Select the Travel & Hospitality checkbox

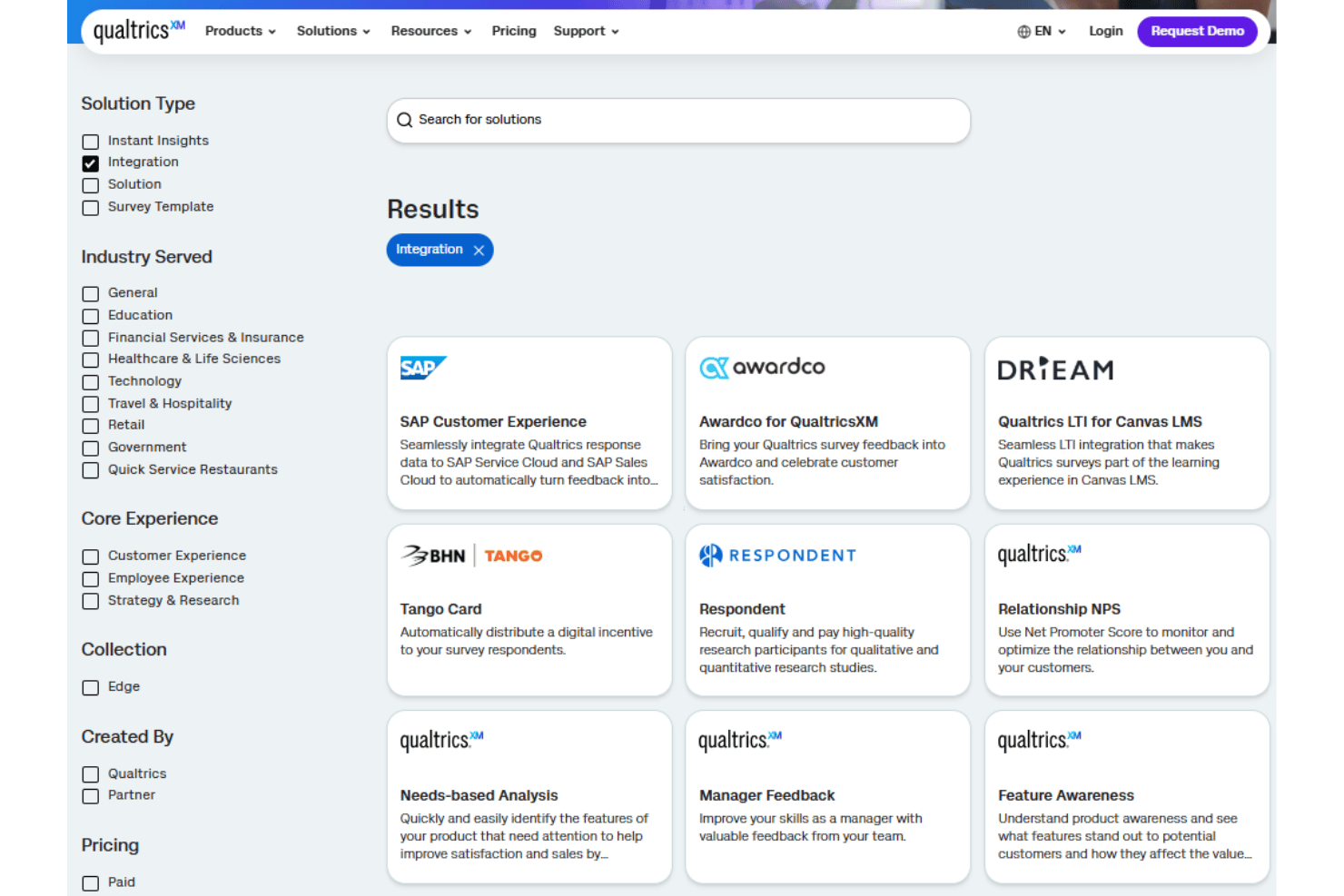tap(91, 404)
